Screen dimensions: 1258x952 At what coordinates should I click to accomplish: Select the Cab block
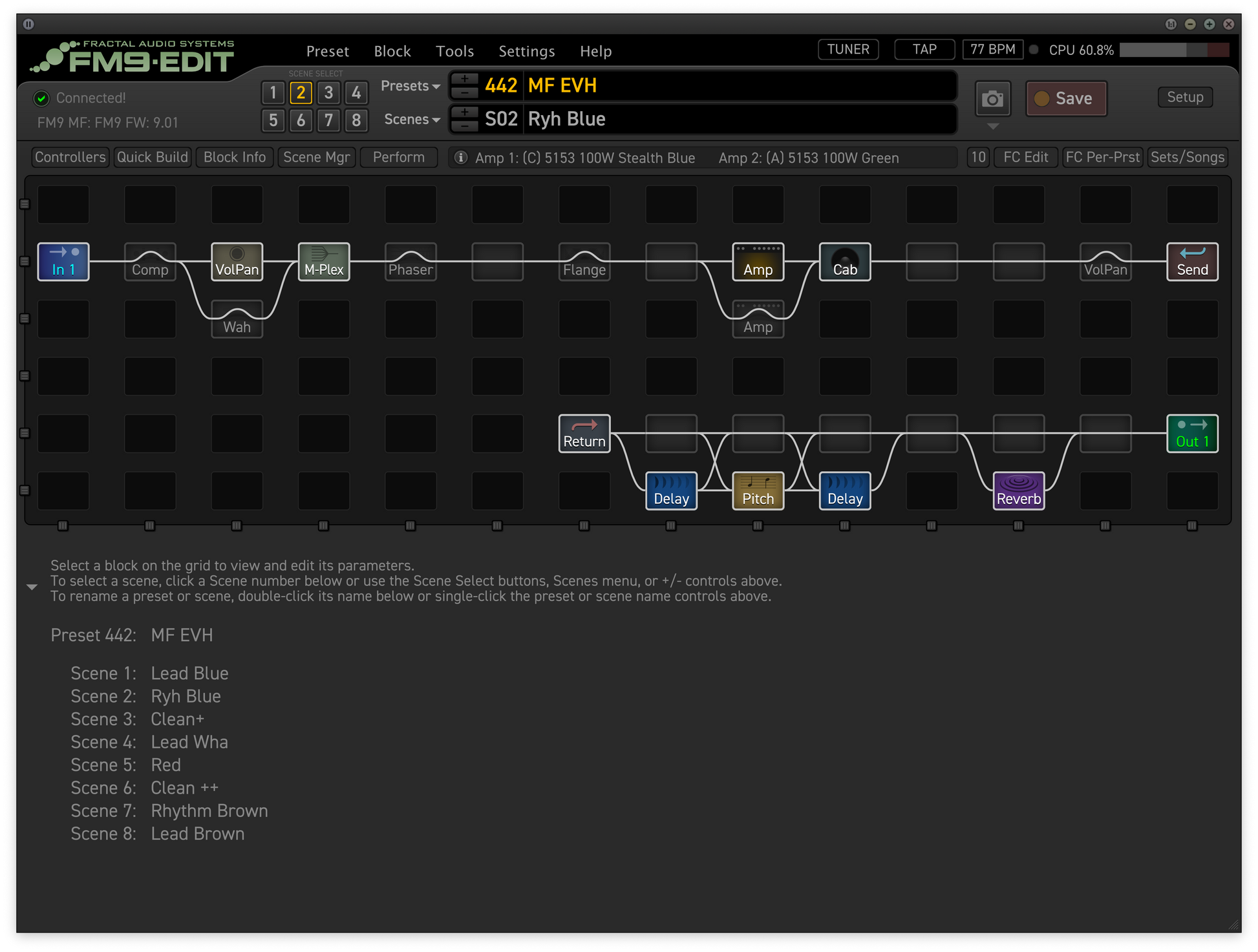pos(844,262)
